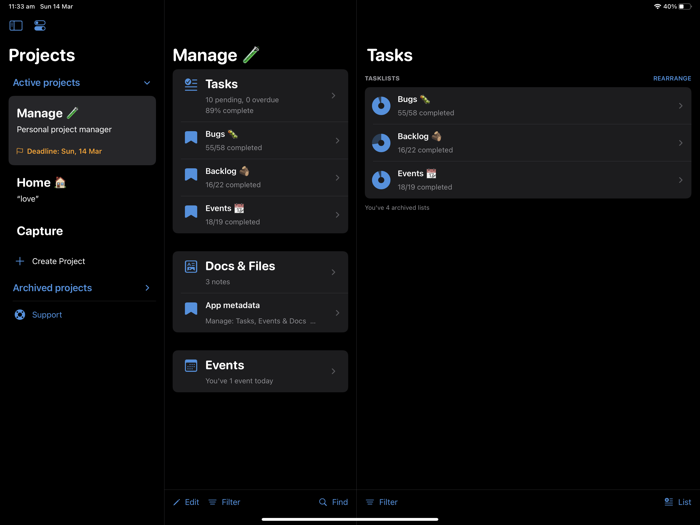This screenshot has height=525, width=700.
Task: Open Backlog tasklist in Tasks panel
Action: [528, 143]
